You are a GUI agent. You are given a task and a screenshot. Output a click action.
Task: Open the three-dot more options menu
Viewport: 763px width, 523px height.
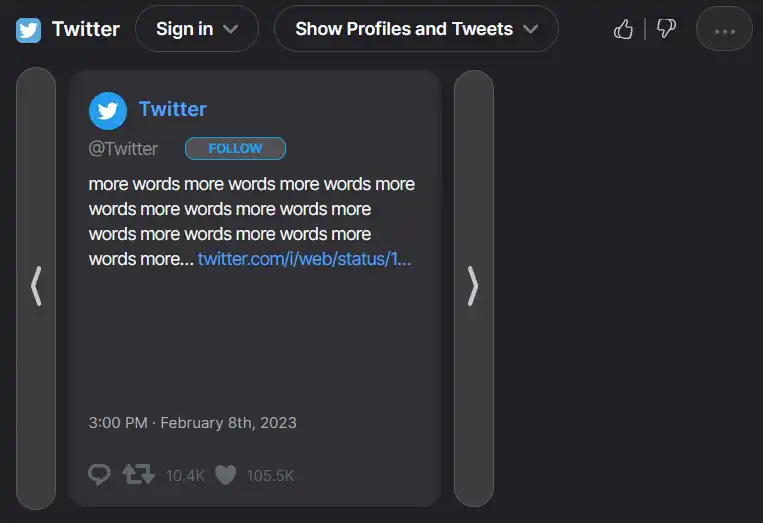(724, 29)
